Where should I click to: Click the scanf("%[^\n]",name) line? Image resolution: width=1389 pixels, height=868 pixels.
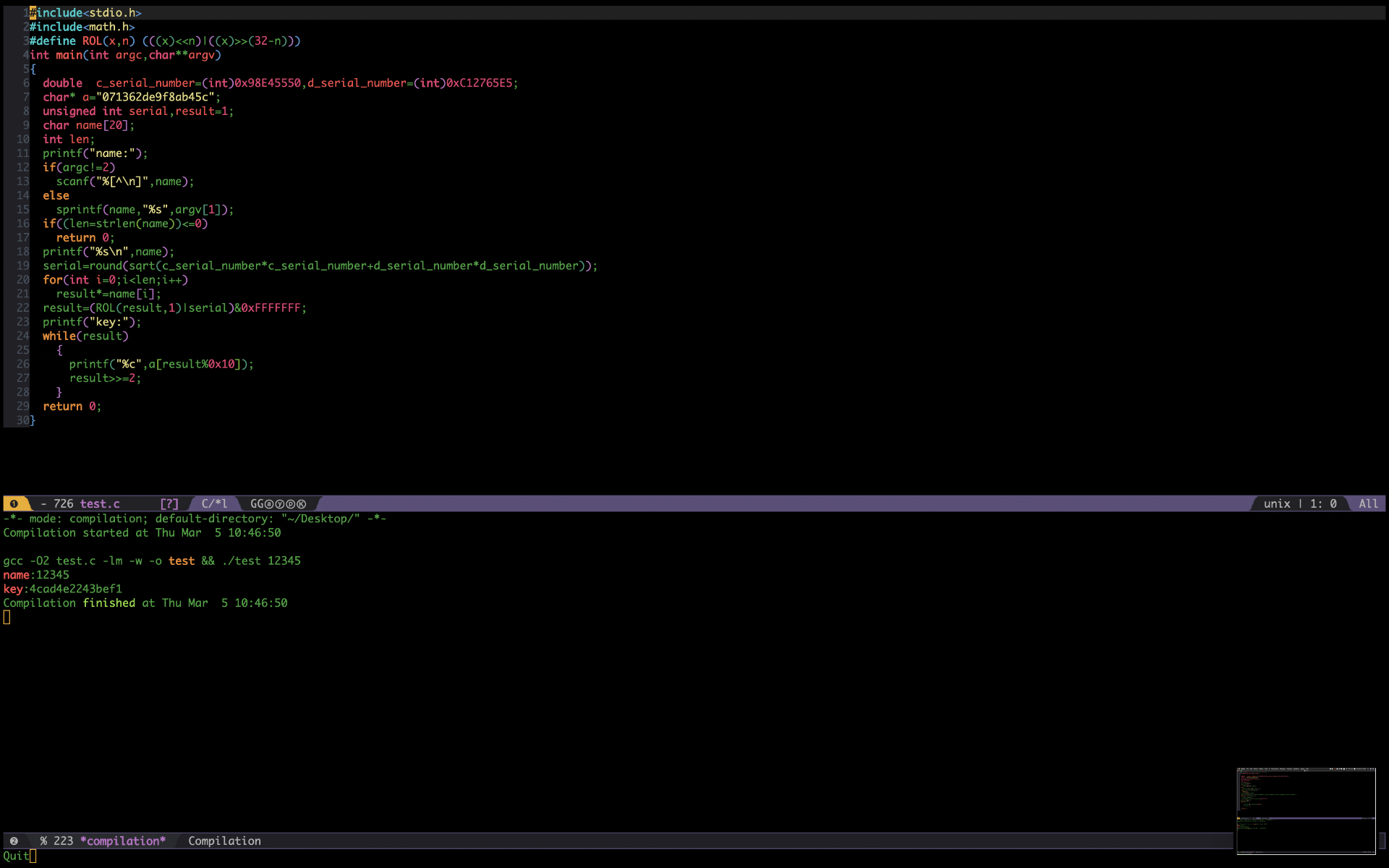click(x=125, y=182)
